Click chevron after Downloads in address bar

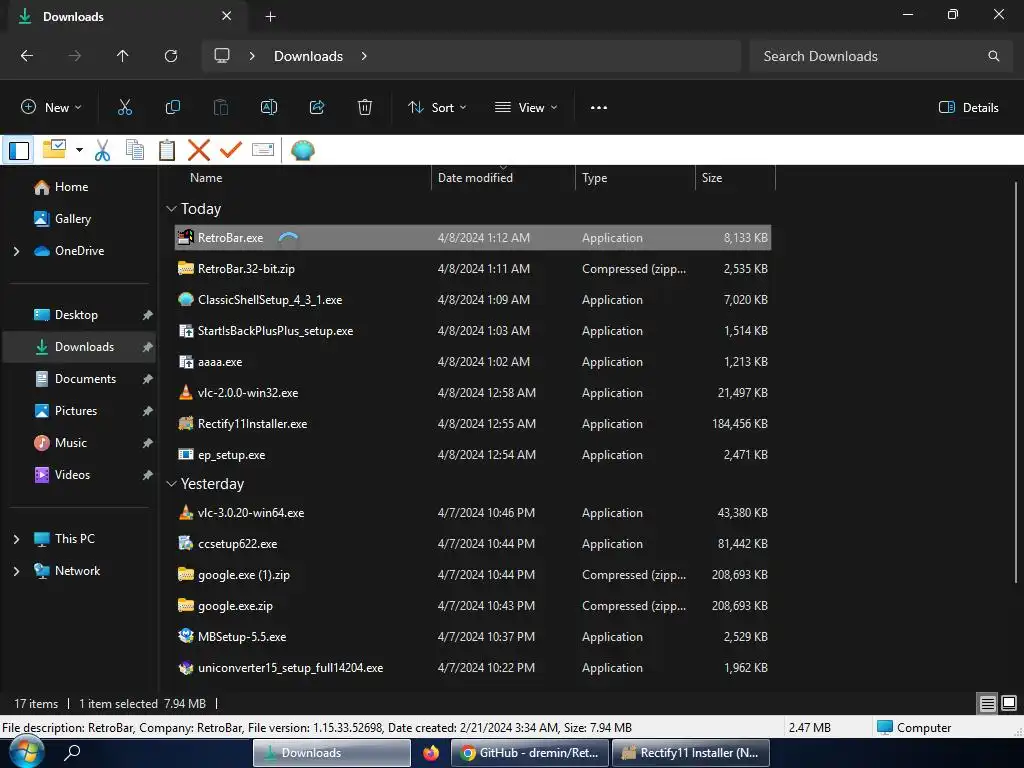pyautogui.click(x=364, y=56)
